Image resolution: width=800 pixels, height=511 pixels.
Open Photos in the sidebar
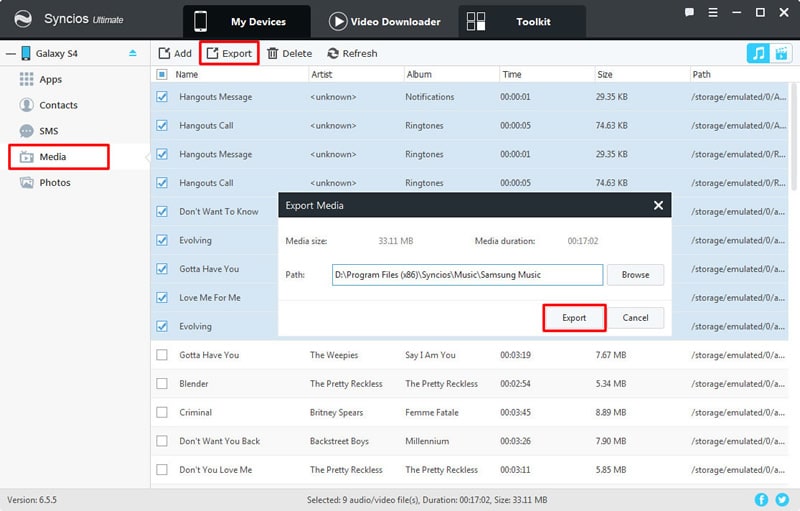click(45, 183)
